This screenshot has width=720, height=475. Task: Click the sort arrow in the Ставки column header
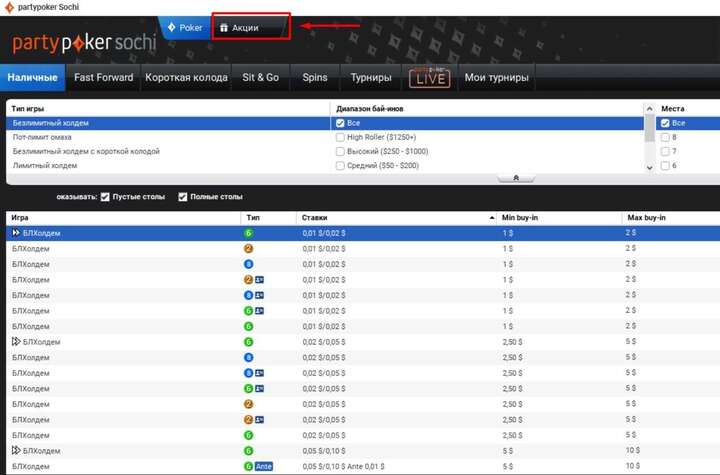(x=492, y=218)
